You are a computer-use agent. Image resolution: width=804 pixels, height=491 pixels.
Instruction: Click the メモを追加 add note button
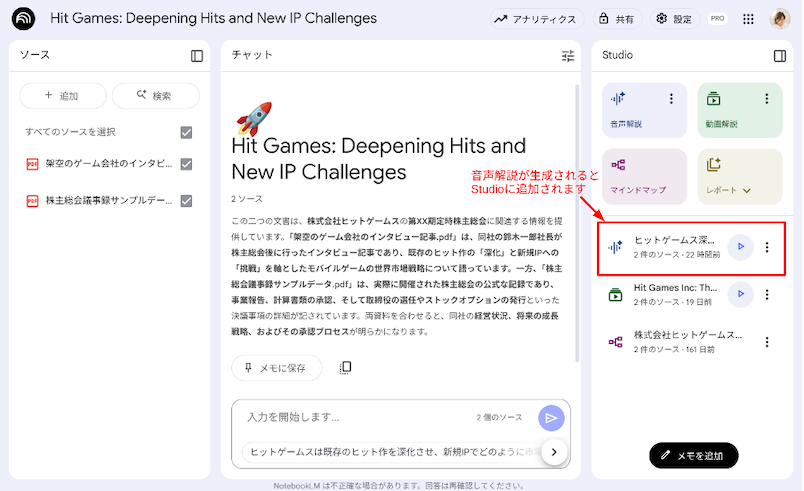(694, 456)
